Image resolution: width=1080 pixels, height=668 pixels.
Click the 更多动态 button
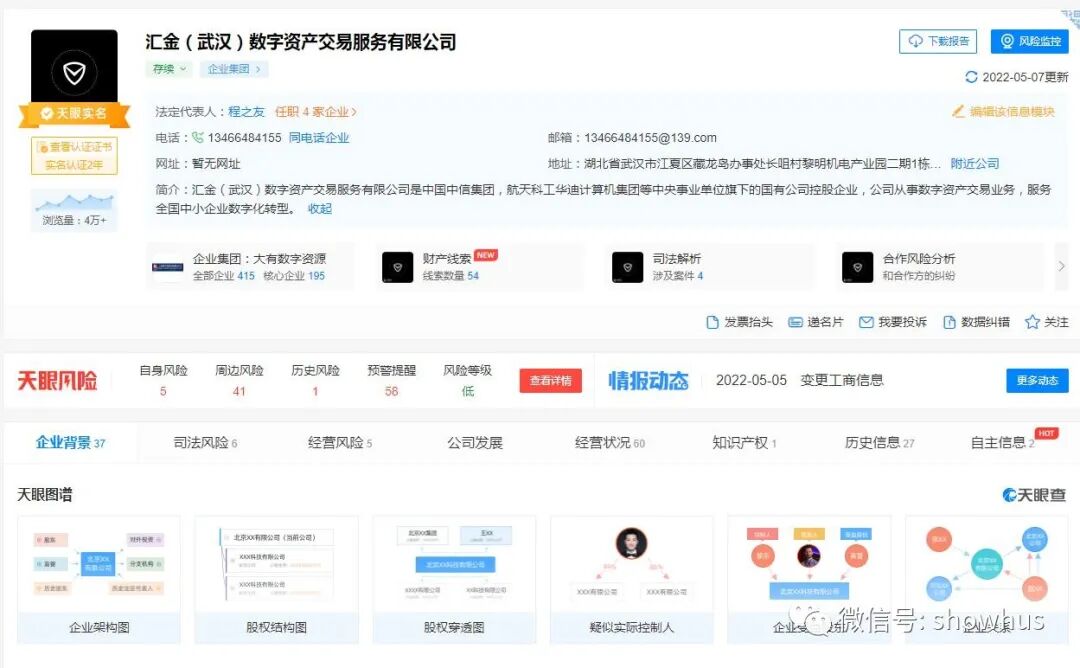(1037, 381)
